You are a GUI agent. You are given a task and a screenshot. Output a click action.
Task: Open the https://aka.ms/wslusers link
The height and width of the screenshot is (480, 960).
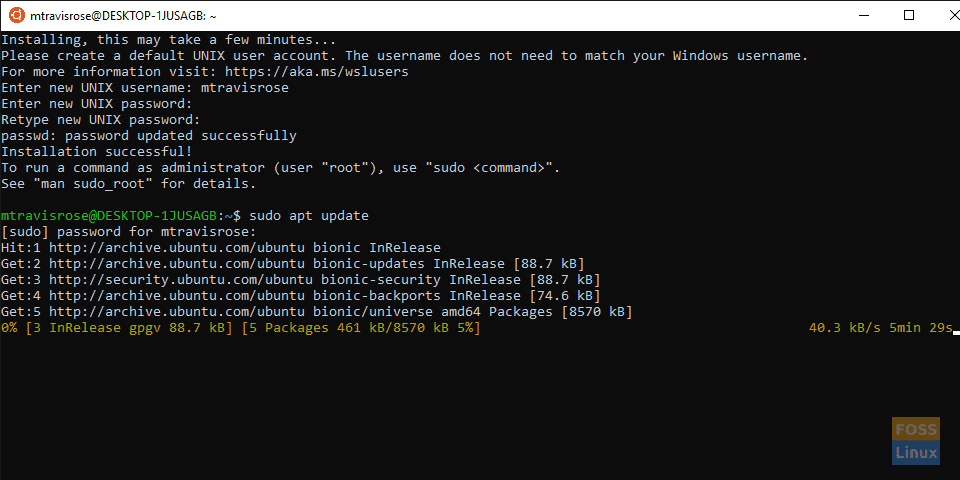click(x=317, y=72)
